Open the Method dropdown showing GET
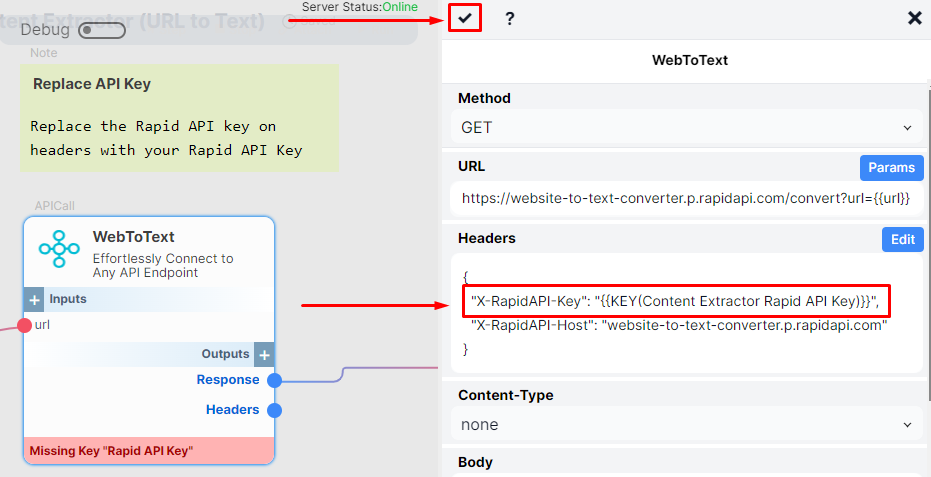This screenshot has height=477, width=931. [686, 127]
